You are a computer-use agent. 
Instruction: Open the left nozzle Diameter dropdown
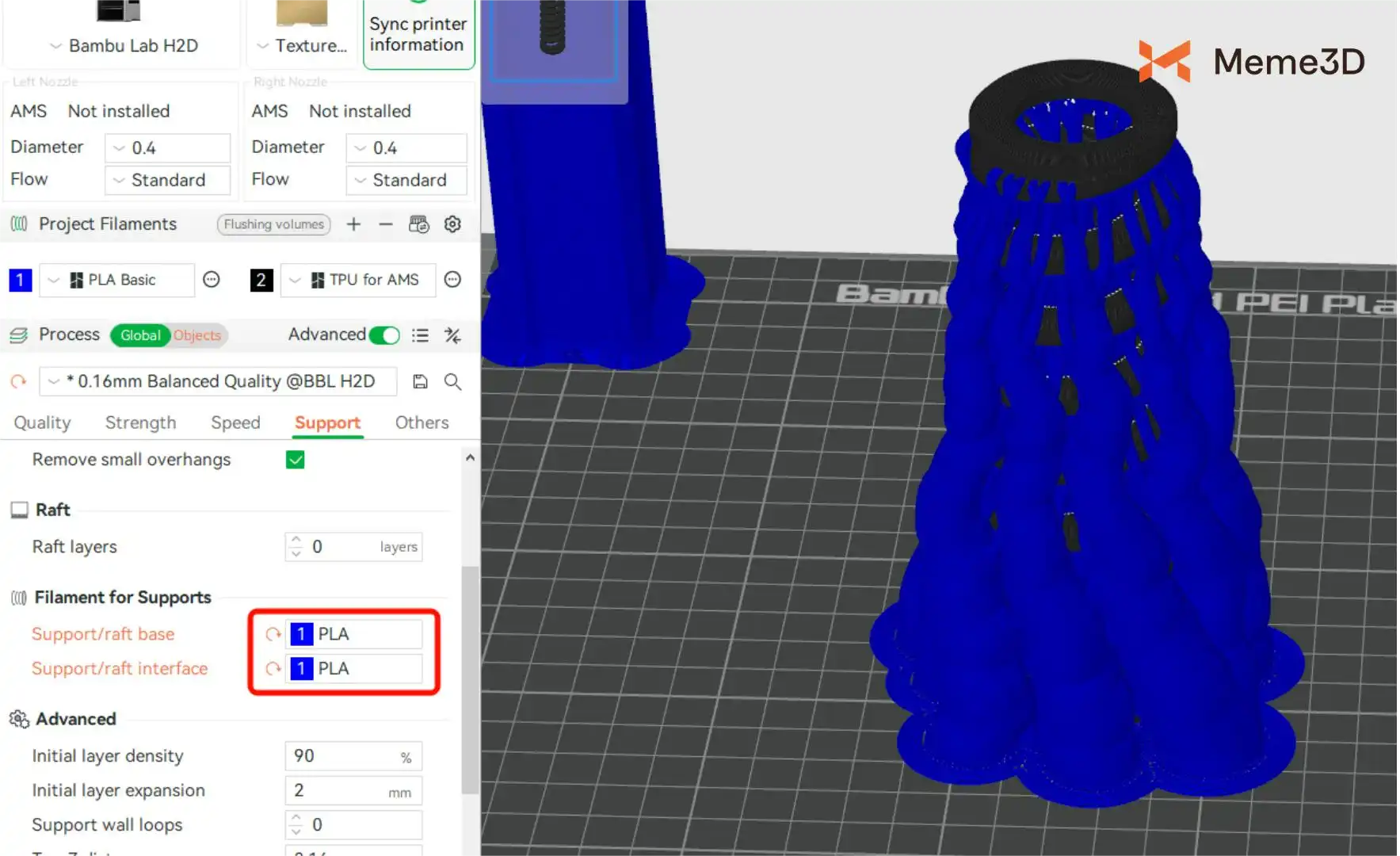(167, 148)
